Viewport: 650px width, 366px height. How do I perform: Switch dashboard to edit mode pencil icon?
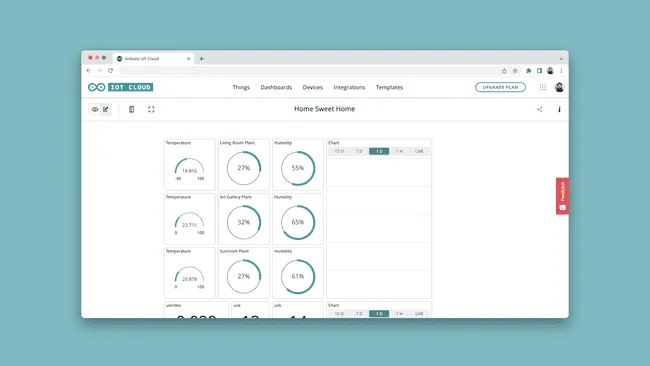pos(106,109)
